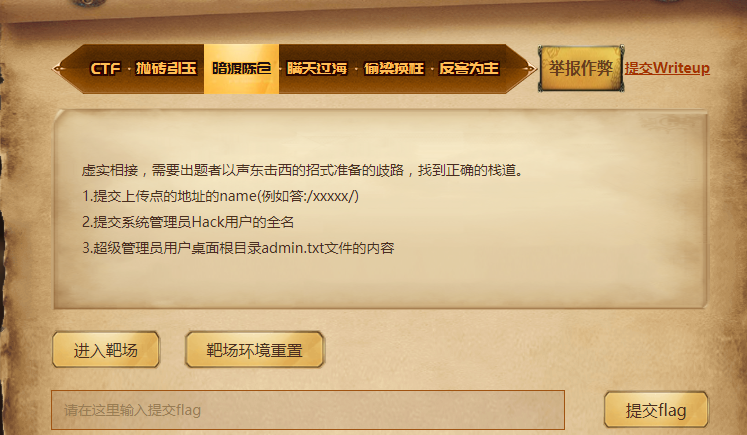747x435 pixels.
Task: Open the 提交Writeup link
Action: (x=667, y=68)
